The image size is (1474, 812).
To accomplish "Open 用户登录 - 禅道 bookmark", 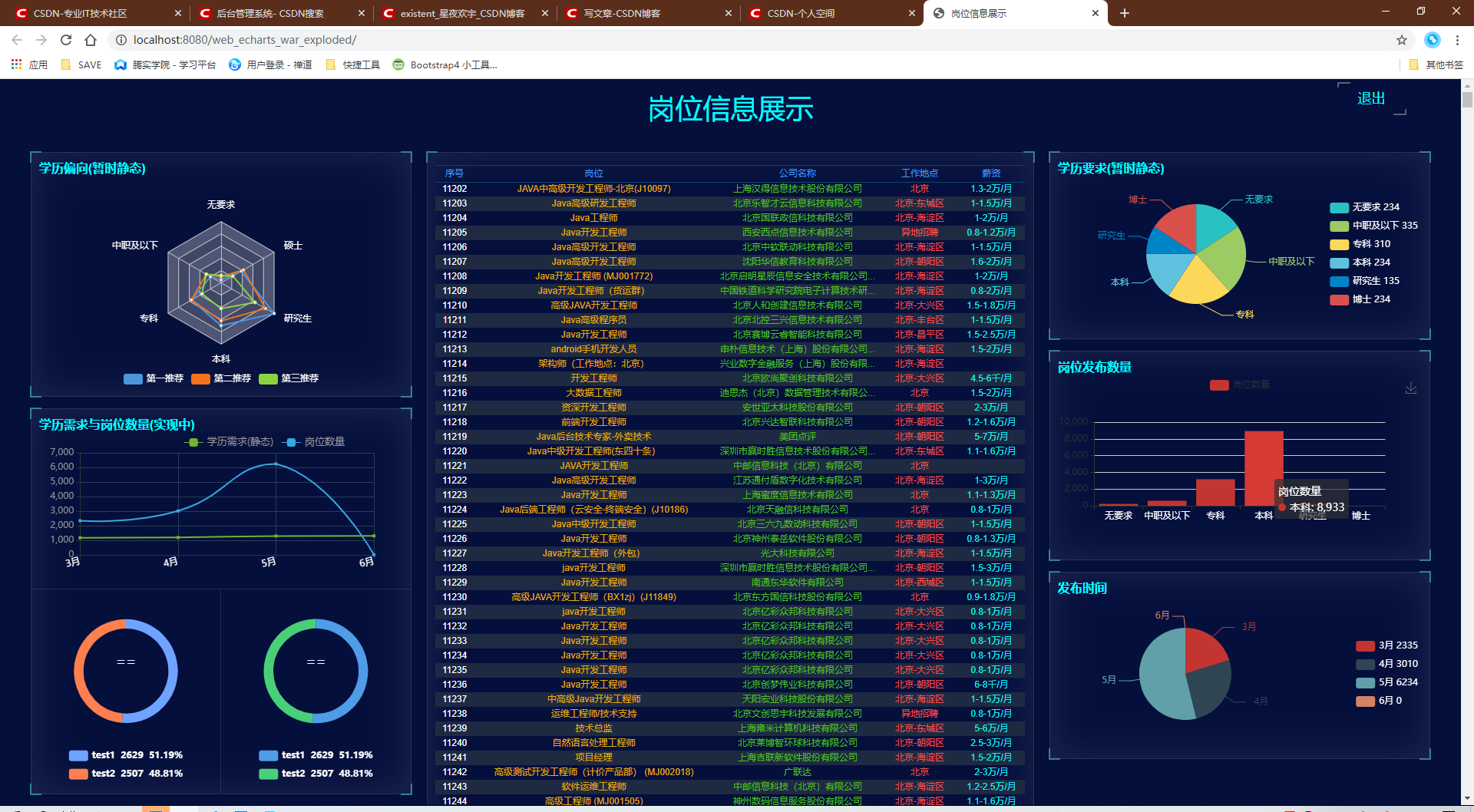I will [271, 65].
